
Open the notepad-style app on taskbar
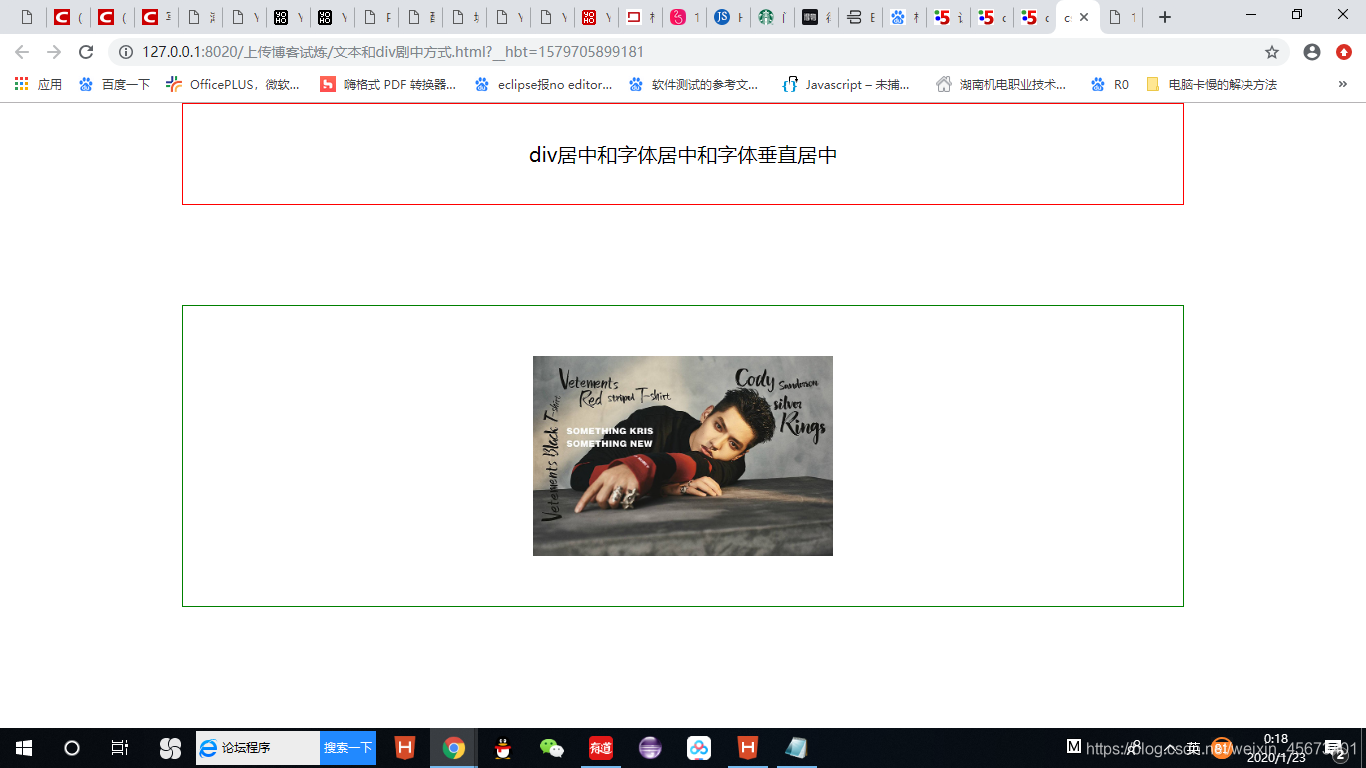pyautogui.click(x=797, y=748)
